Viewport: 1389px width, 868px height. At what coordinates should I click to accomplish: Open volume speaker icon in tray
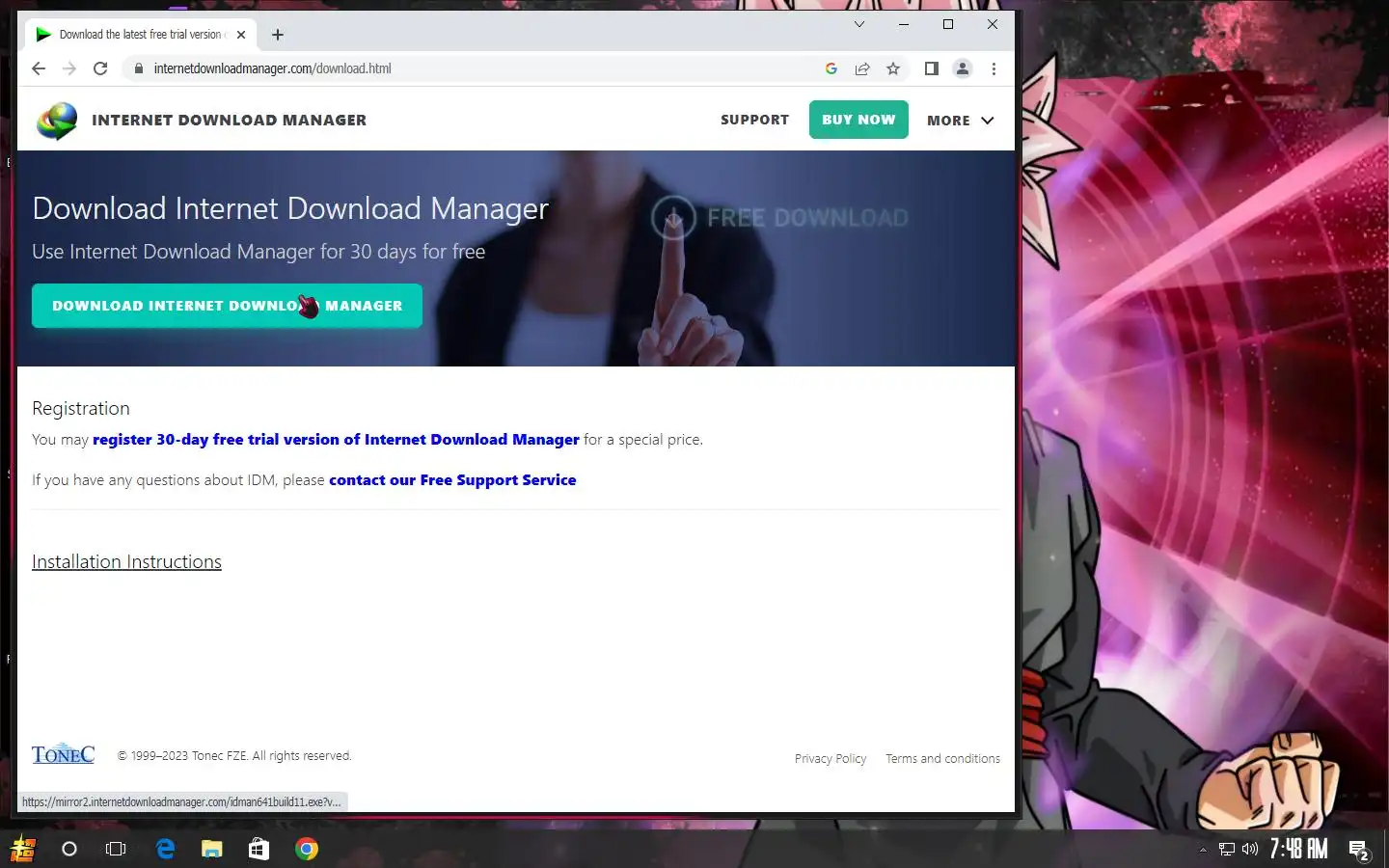1250,850
